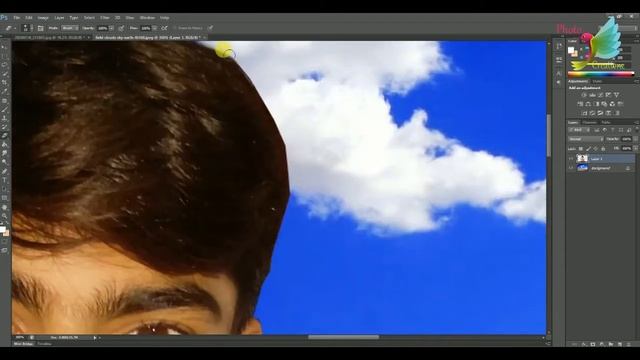Image resolution: width=640 pixels, height=360 pixels.
Task: Select the Lasso tool
Action: tap(4, 65)
